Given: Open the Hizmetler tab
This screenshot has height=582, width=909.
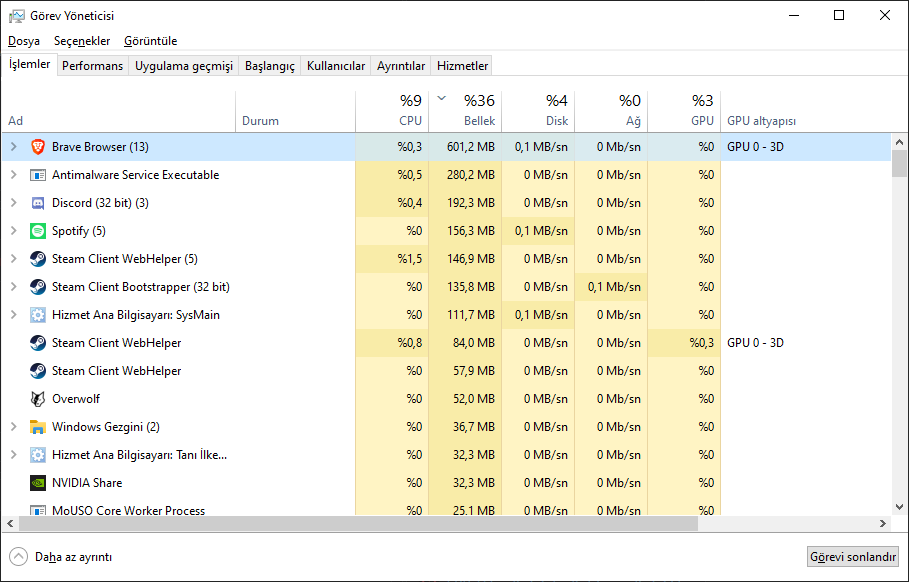Looking at the screenshot, I should (x=462, y=66).
